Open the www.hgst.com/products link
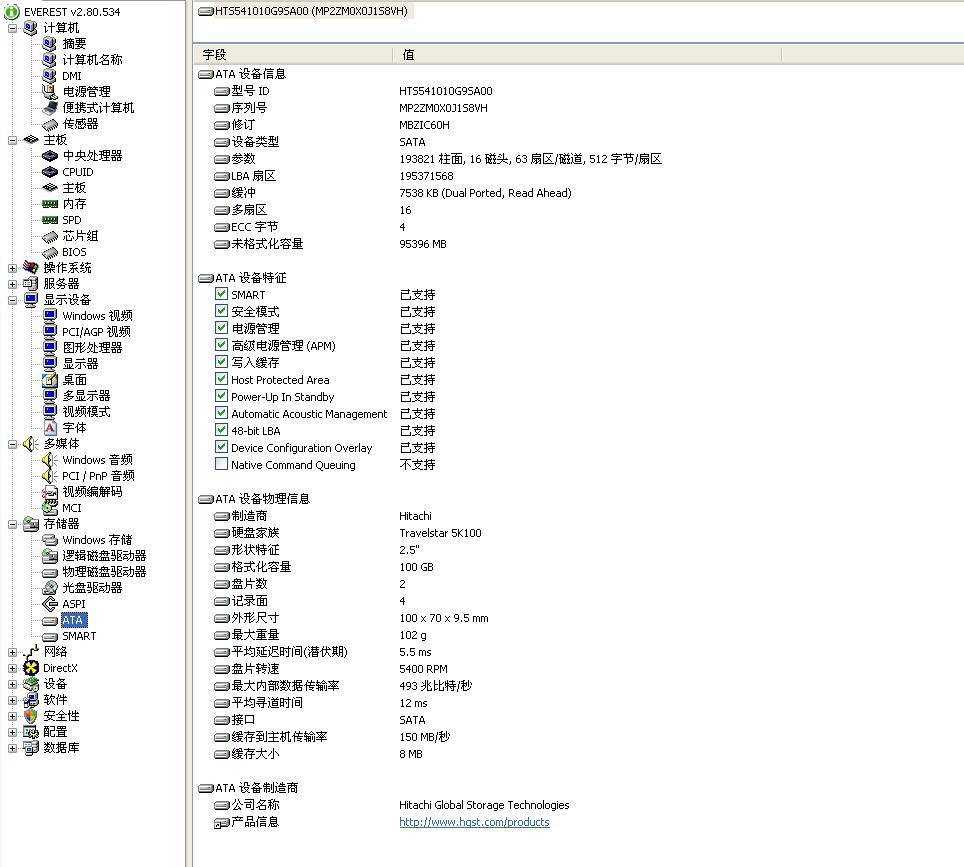The height and width of the screenshot is (867, 964). click(x=474, y=822)
